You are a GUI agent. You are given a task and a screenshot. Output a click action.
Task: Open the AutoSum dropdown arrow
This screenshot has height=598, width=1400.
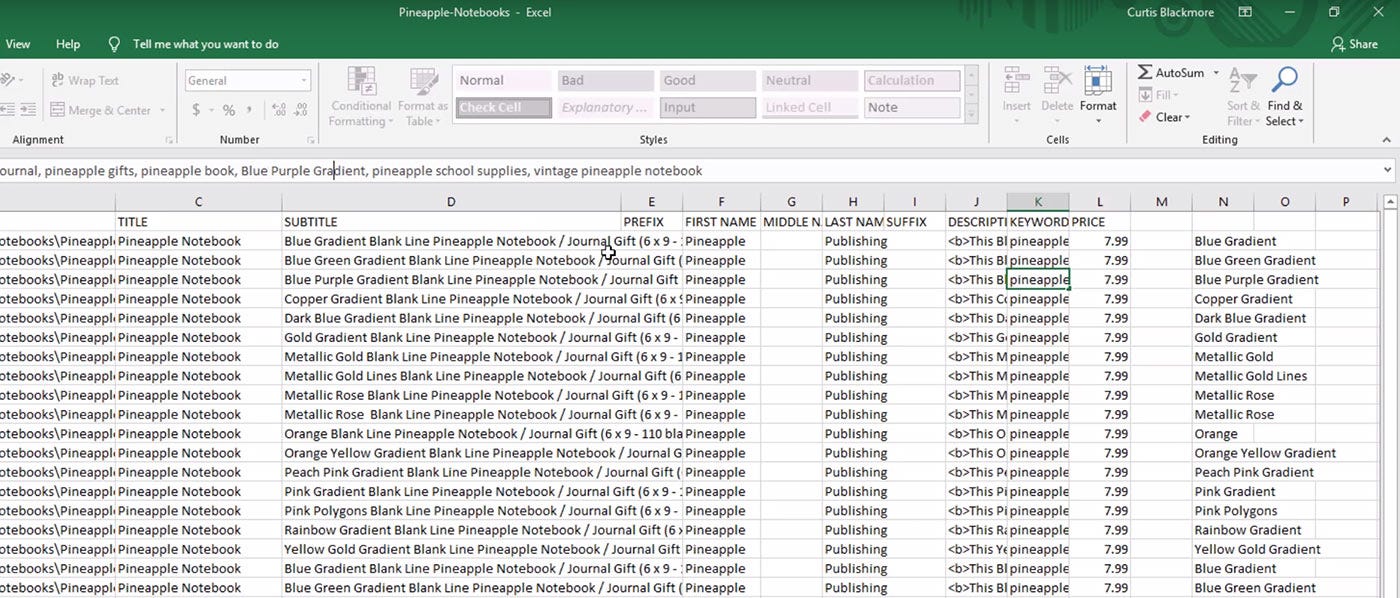pos(1216,73)
